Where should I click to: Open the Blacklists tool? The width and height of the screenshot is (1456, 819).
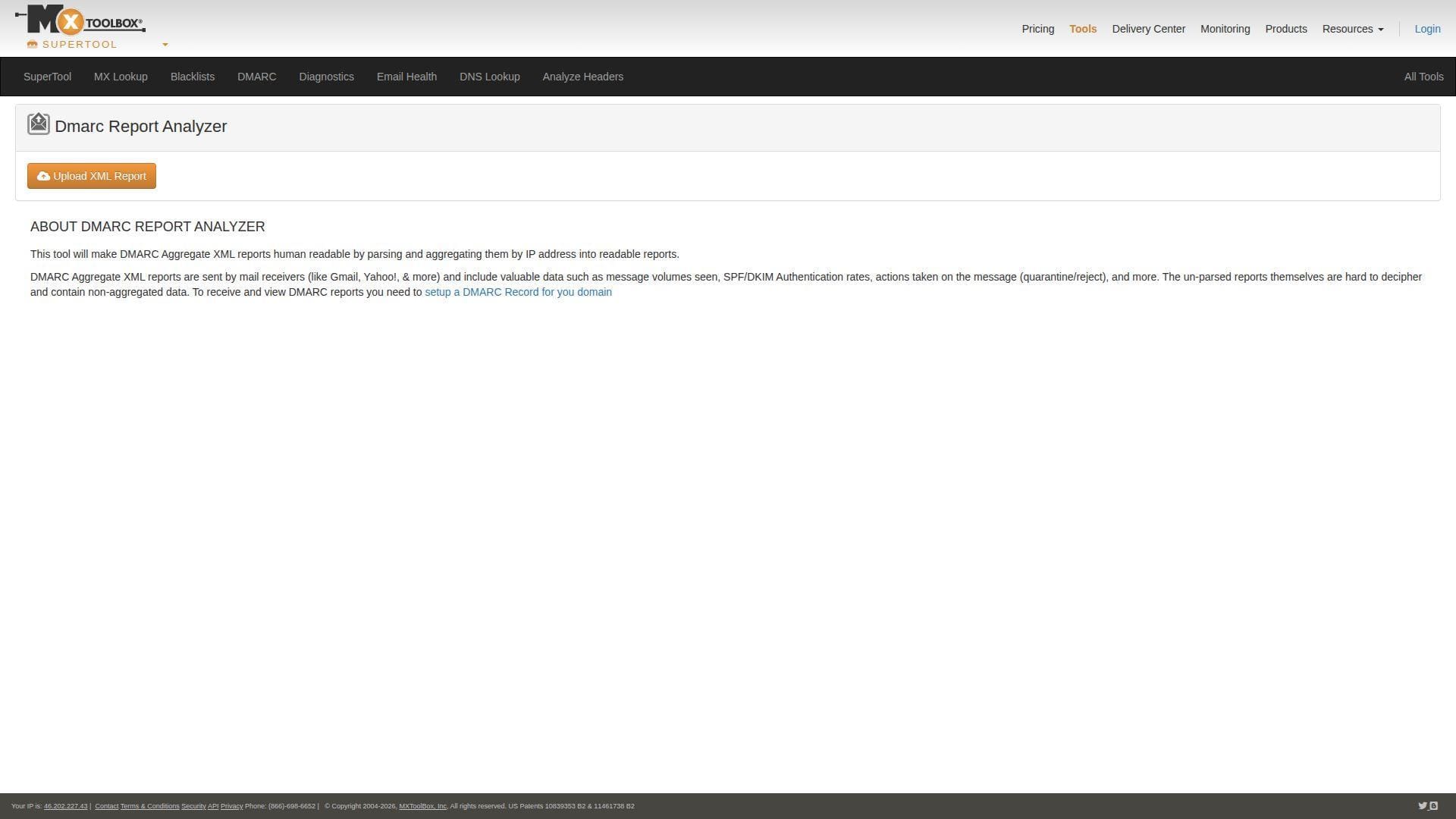point(193,77)
